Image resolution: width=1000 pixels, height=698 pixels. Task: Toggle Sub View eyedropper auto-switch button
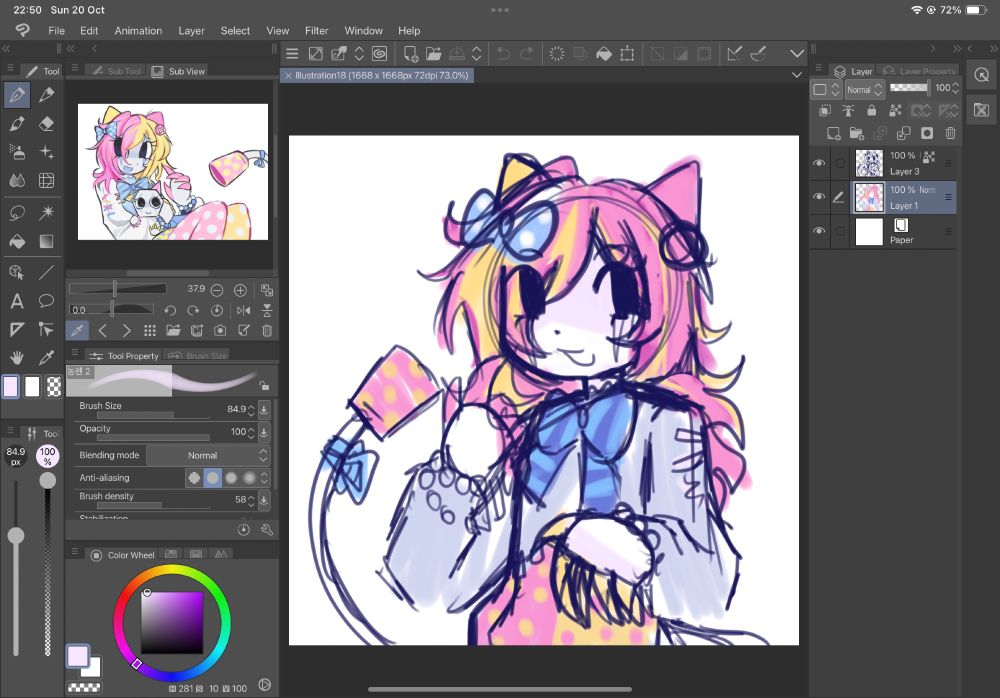point(77,330)
